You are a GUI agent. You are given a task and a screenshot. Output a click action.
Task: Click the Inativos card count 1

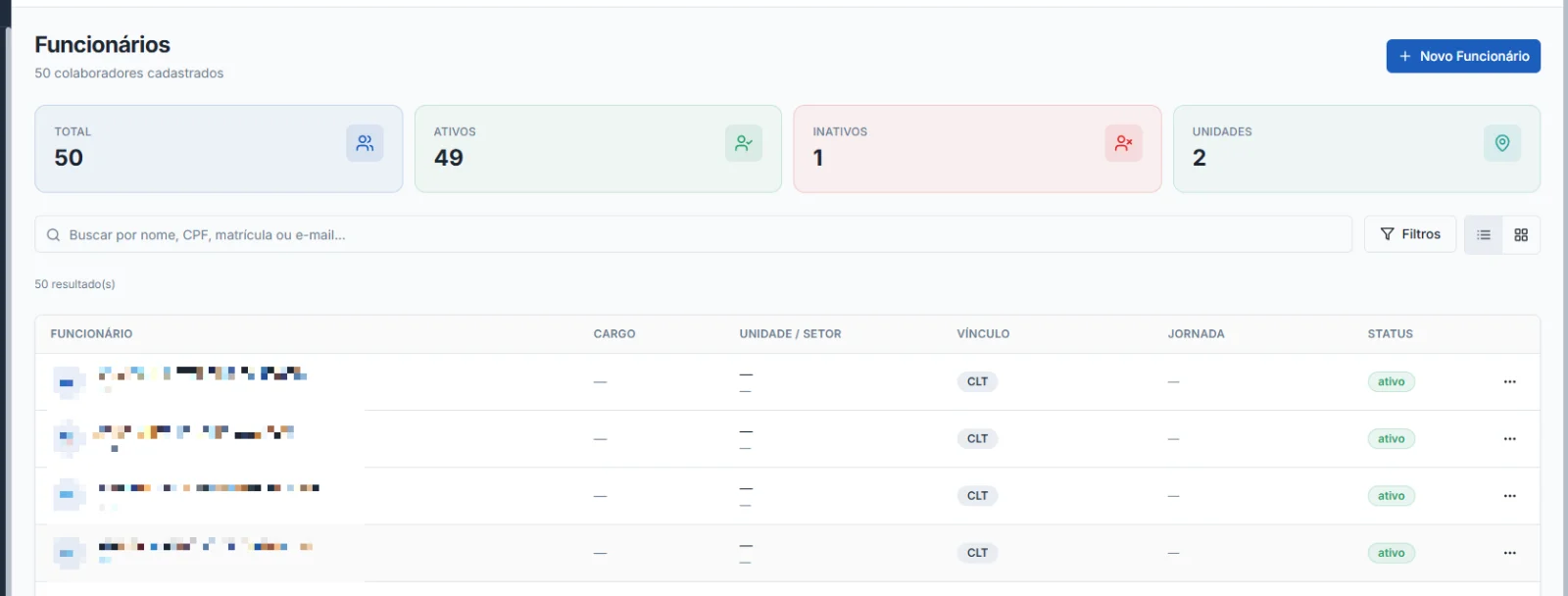point(817,158)
